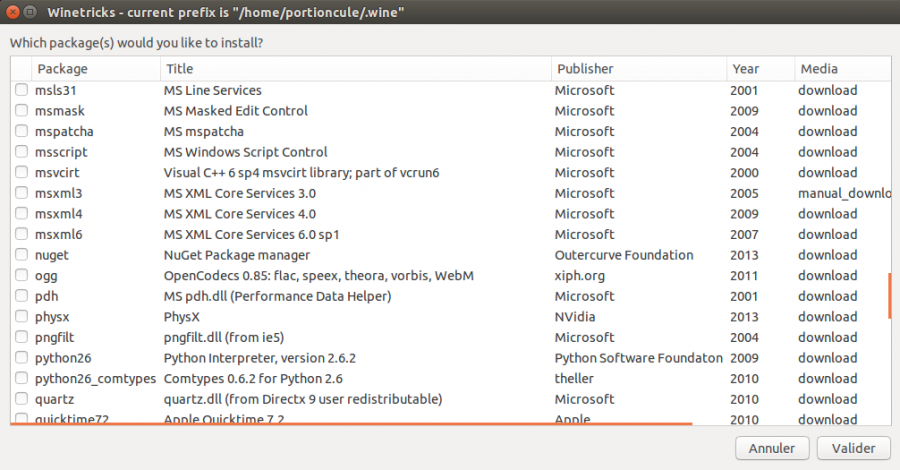Click the year 2011 cell for ogg

[744, 275]
